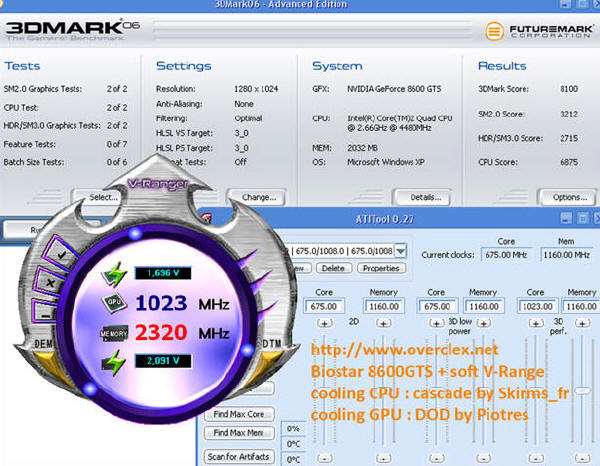Click the 3D perf Core field showing 1023.00
The height and width of the screenshot is (466, 600).
point(536,306)
